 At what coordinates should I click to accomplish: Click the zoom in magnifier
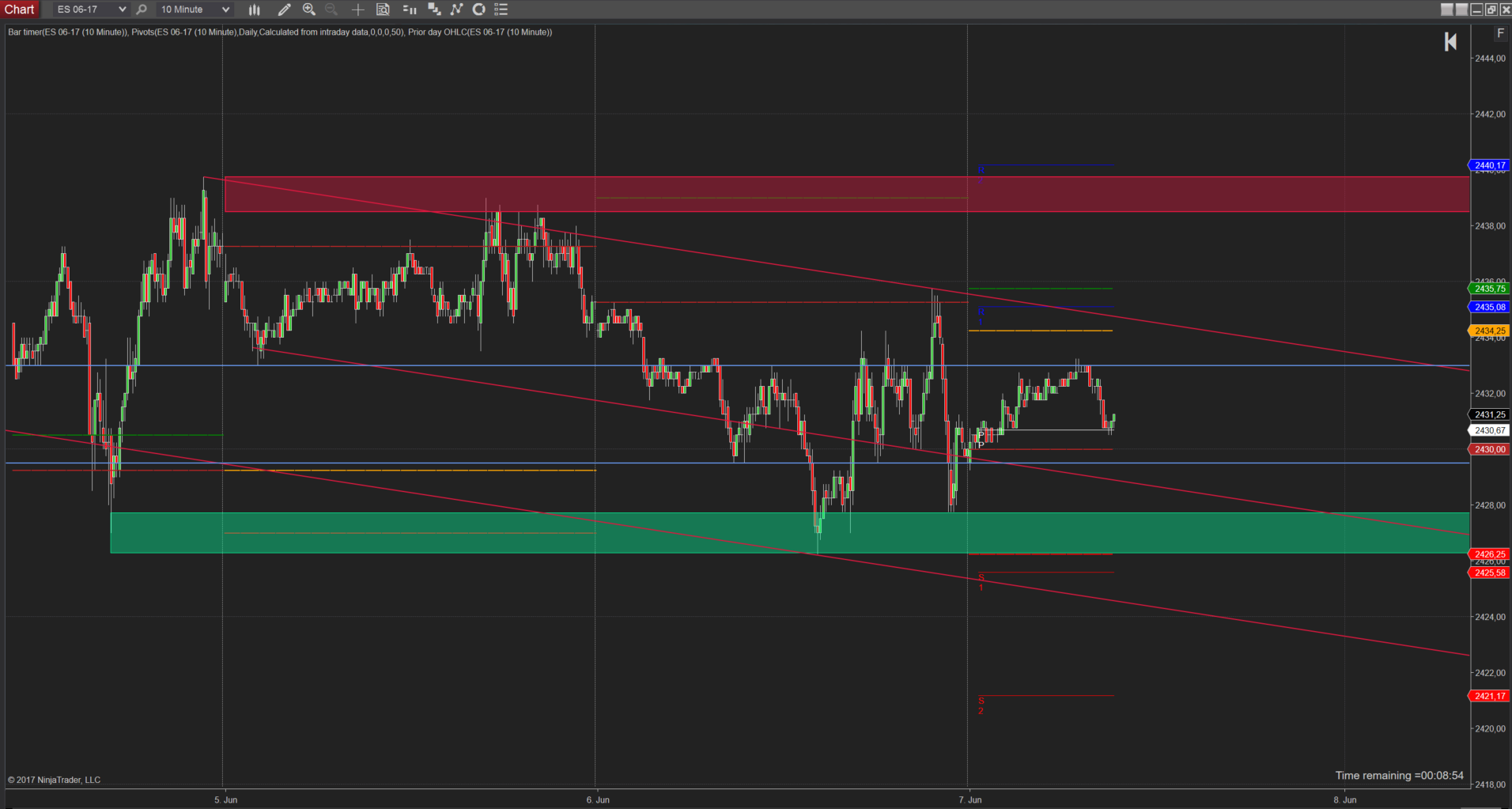(309, 9)
